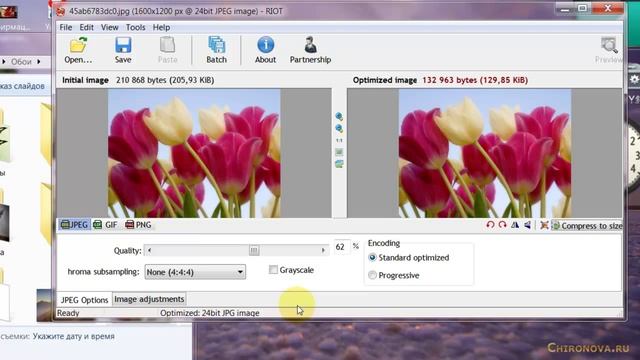
Task: Open the File menu
Action: (x=66, y=27)
